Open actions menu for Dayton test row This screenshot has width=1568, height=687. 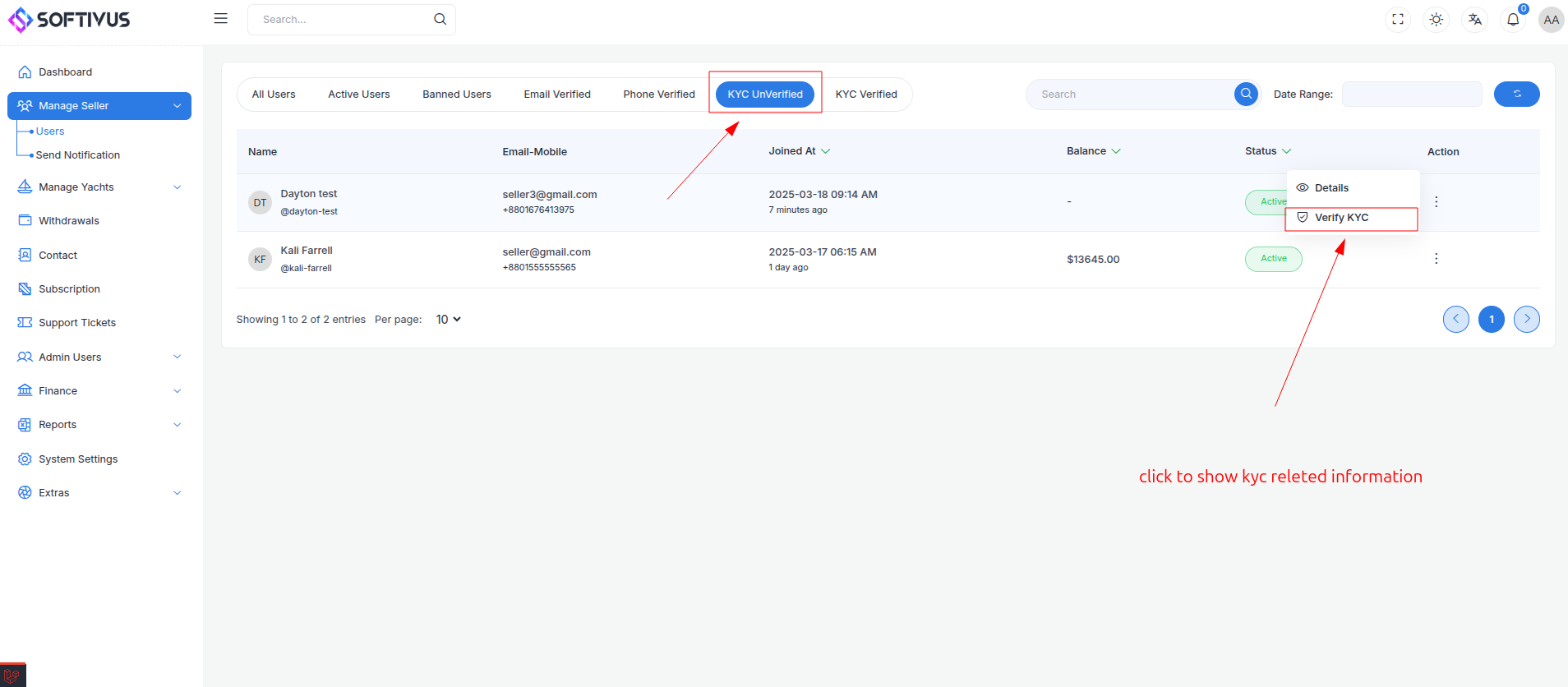coord(1436,201)
